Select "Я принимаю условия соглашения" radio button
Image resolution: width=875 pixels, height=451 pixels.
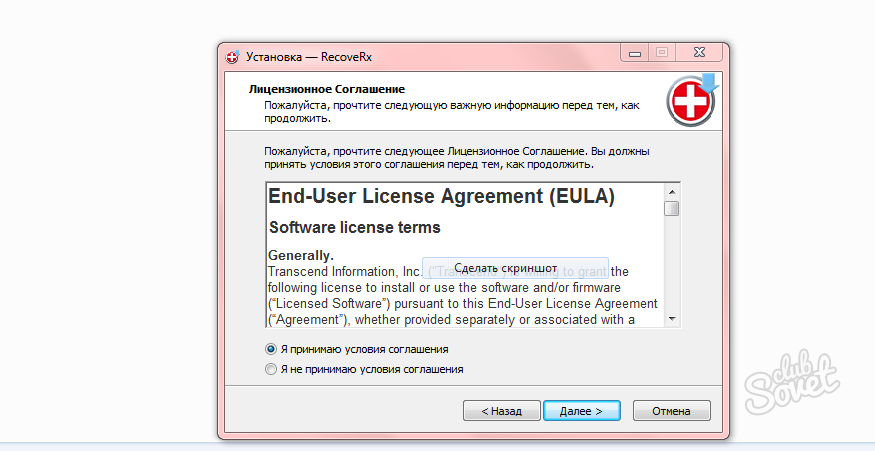(271, 349)
